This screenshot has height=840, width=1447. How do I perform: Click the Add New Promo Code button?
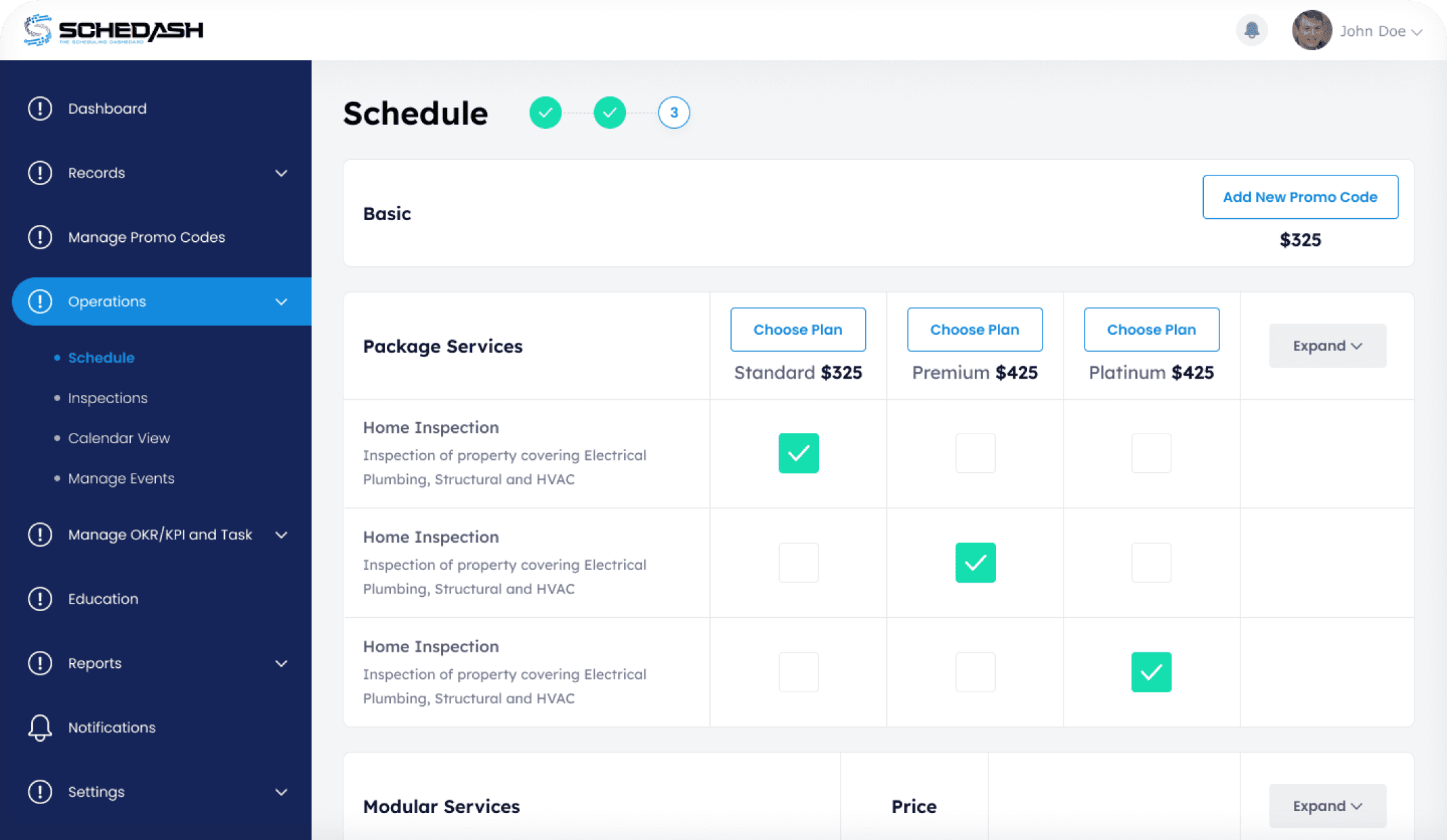point(1299,197)
